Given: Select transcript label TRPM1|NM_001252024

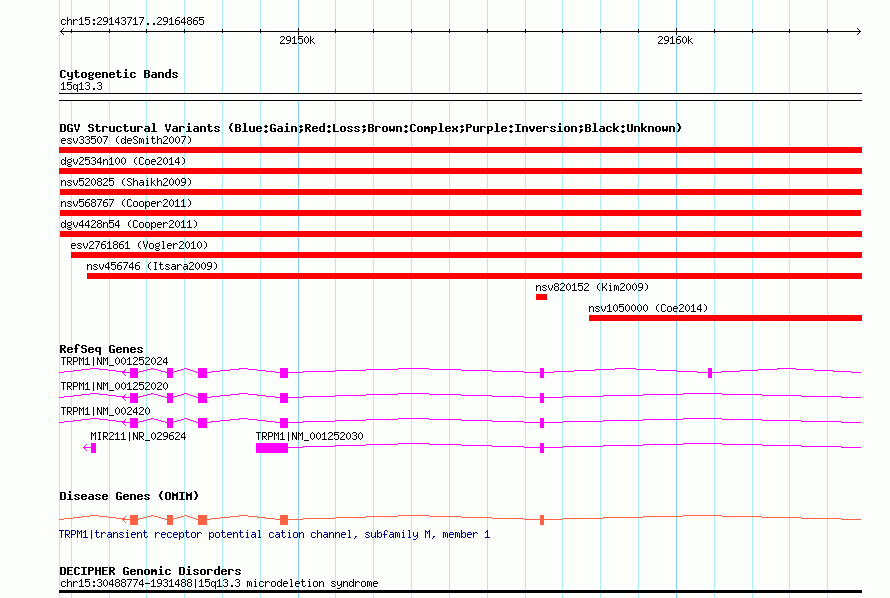Looking at the screenshot, I should [114, 361].
